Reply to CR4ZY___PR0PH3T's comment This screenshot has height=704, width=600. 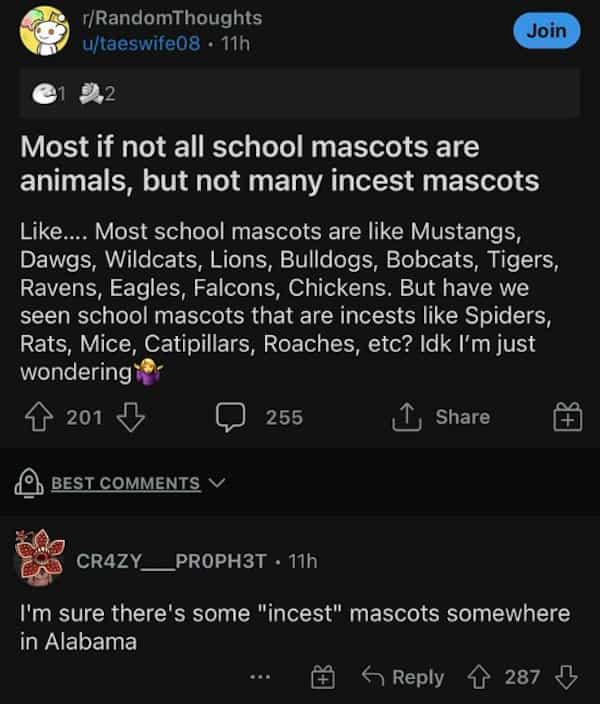(x=405, y=677)
